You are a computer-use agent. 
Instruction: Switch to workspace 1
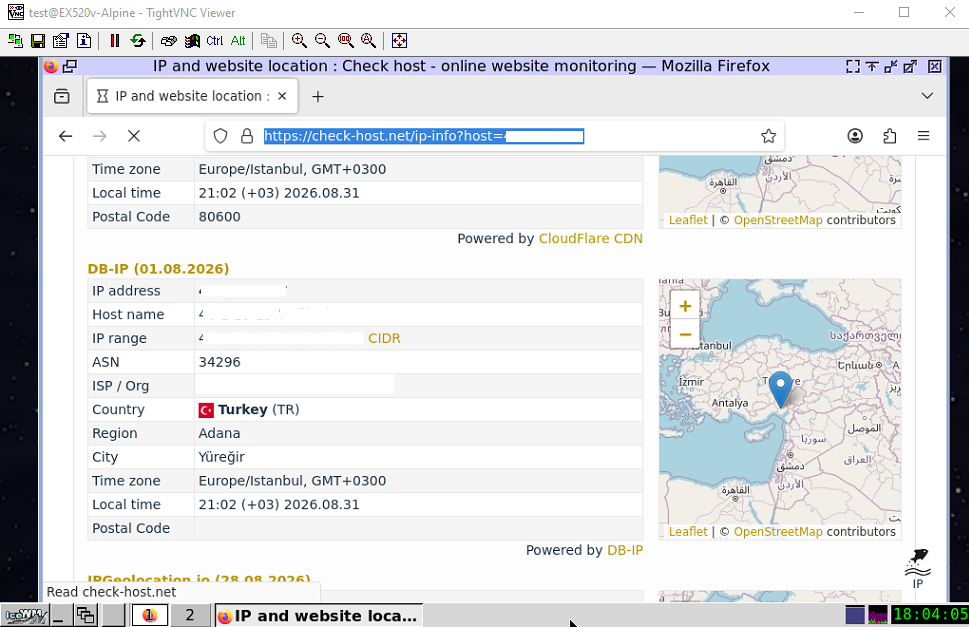pos(150,615)
